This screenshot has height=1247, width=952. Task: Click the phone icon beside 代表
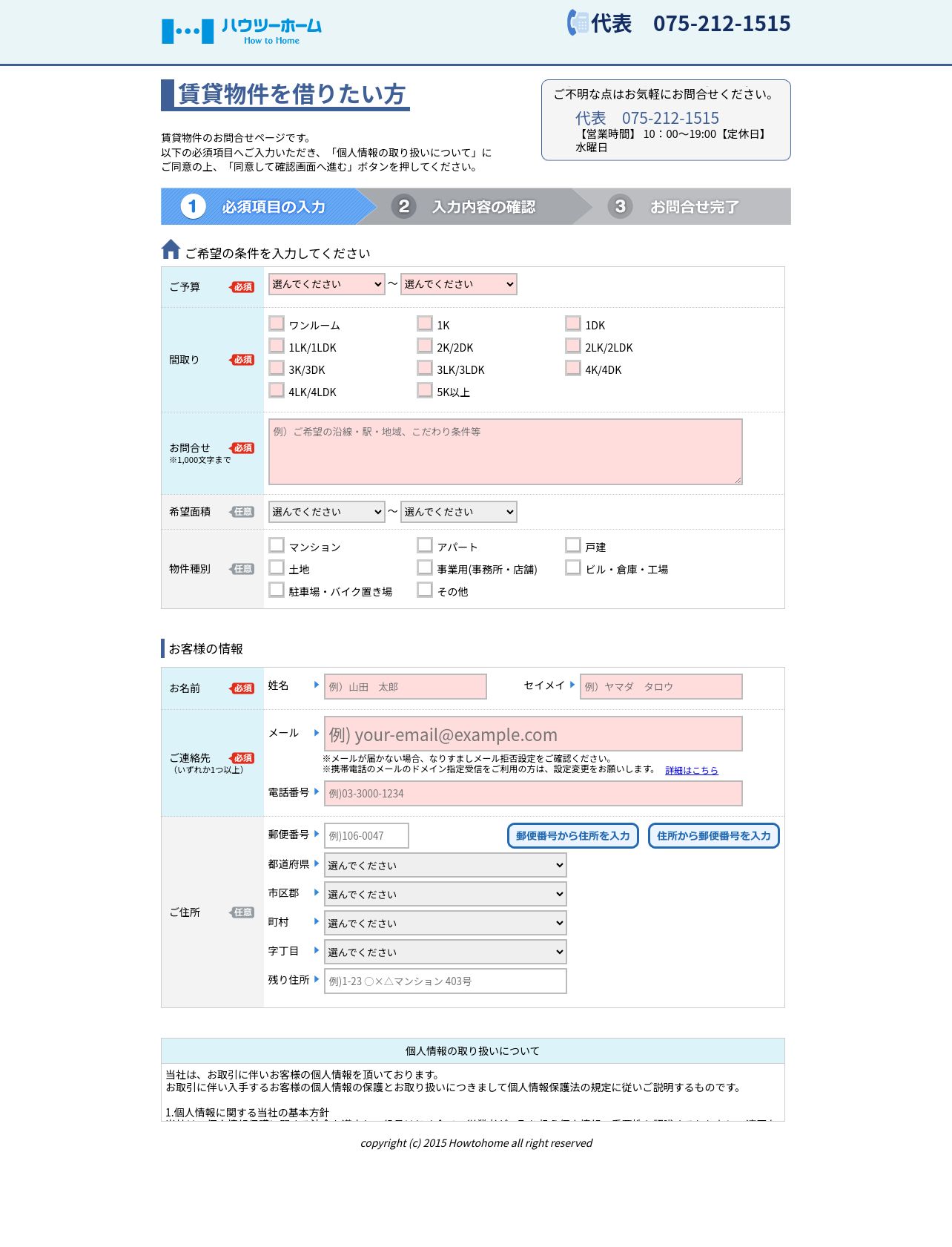click(577, 23)
